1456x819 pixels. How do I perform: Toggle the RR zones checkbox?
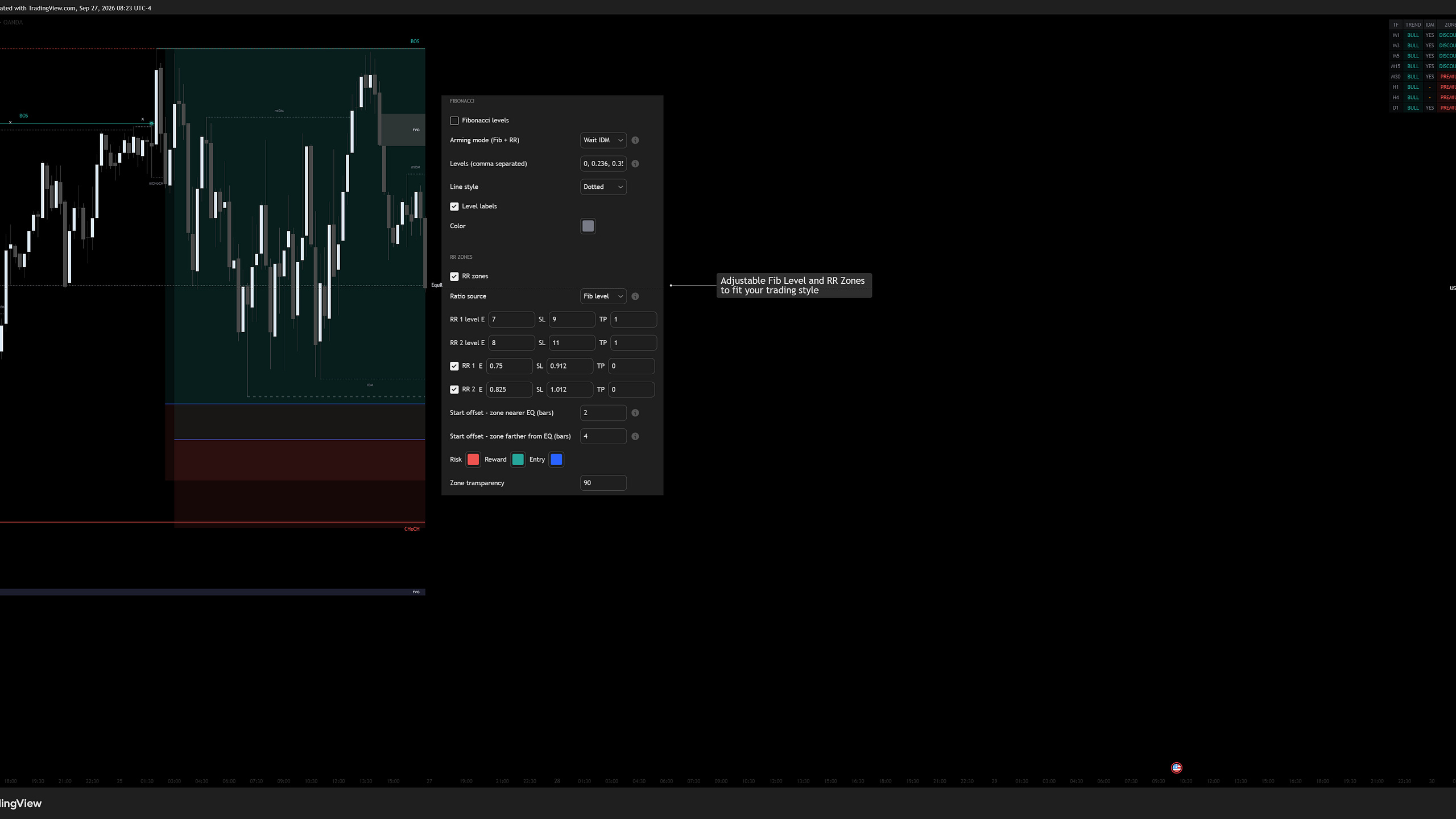454,276
